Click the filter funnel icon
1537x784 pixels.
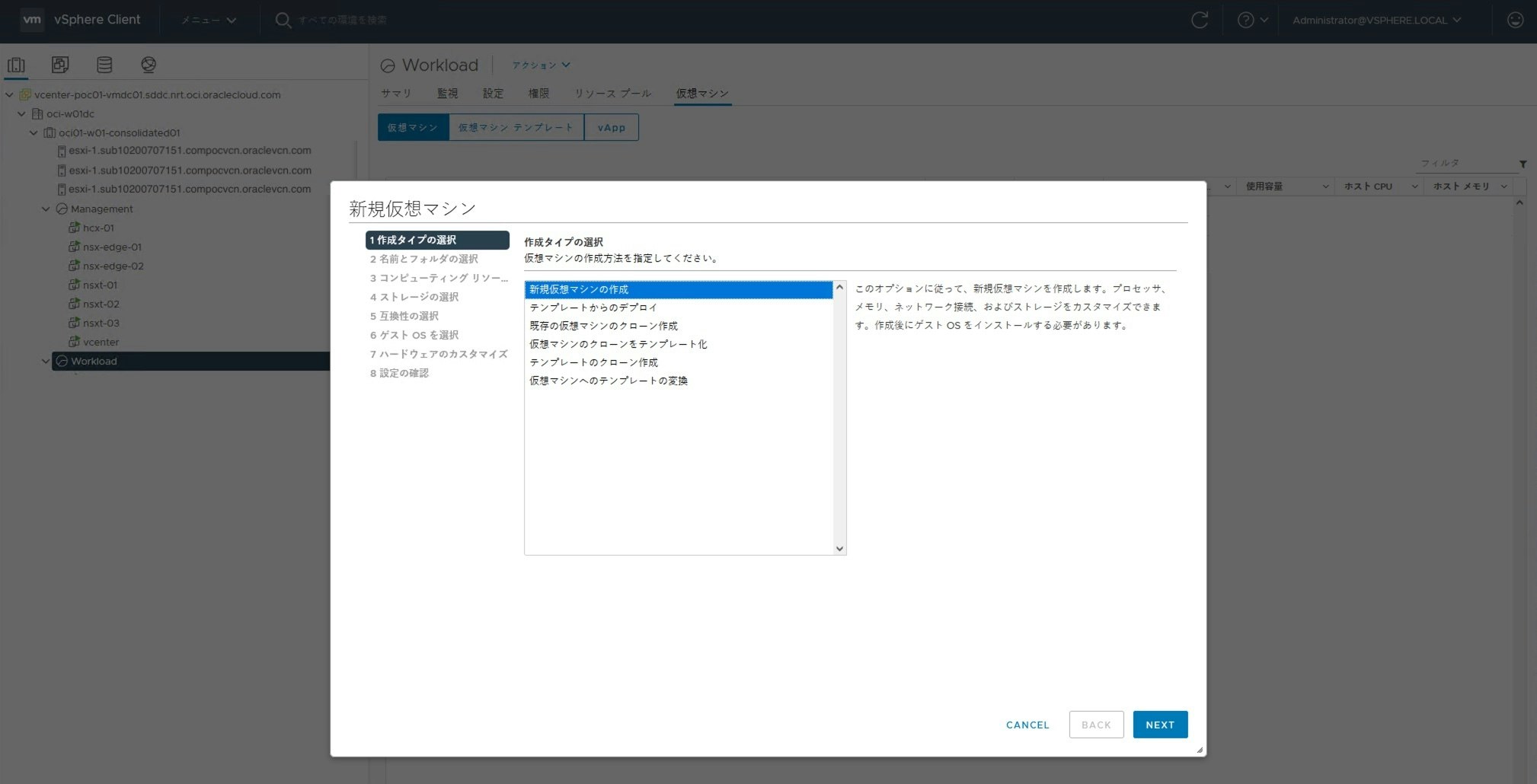click(1523, 164)
